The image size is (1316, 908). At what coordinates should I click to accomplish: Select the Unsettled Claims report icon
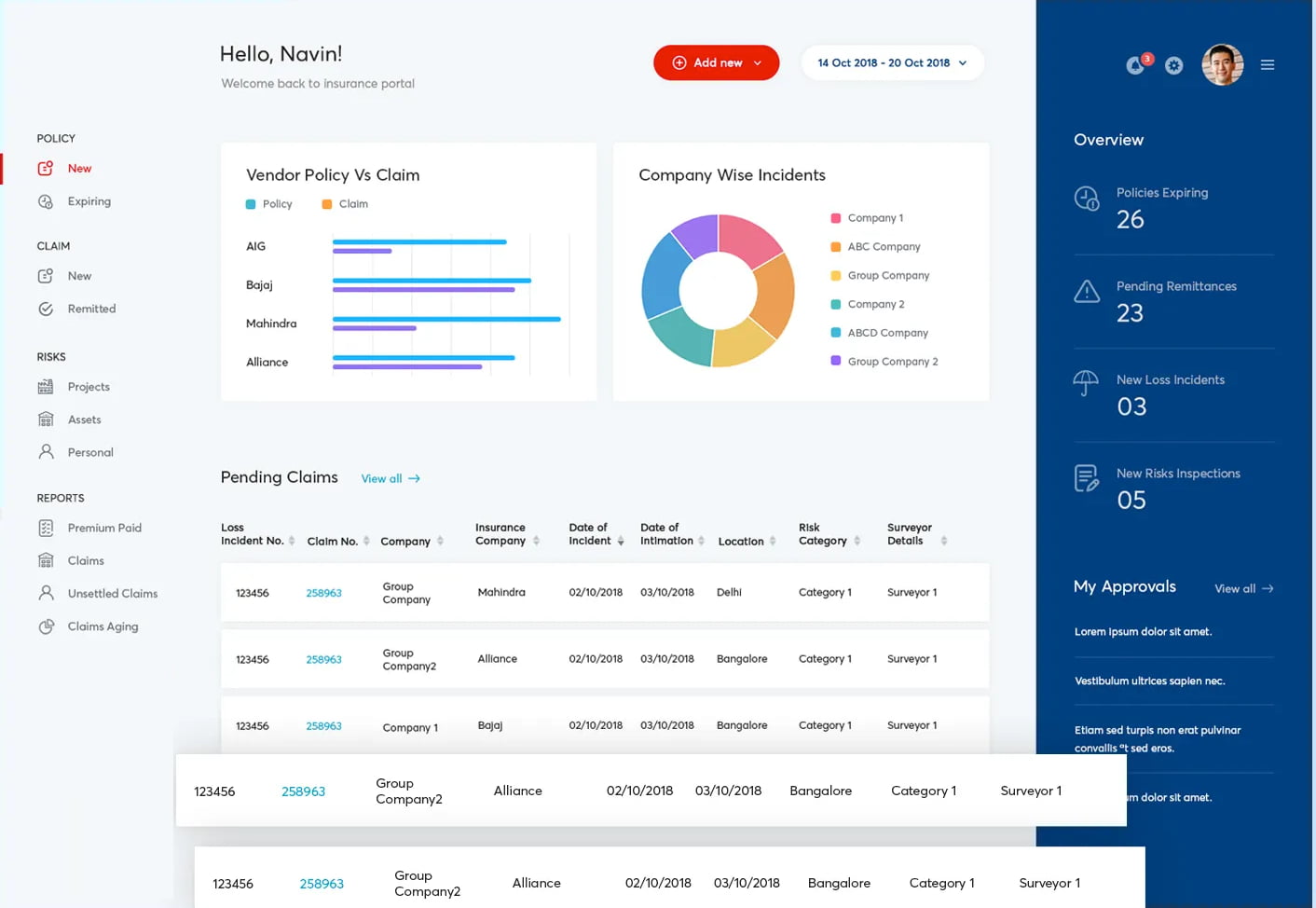[x=47, y=593]
